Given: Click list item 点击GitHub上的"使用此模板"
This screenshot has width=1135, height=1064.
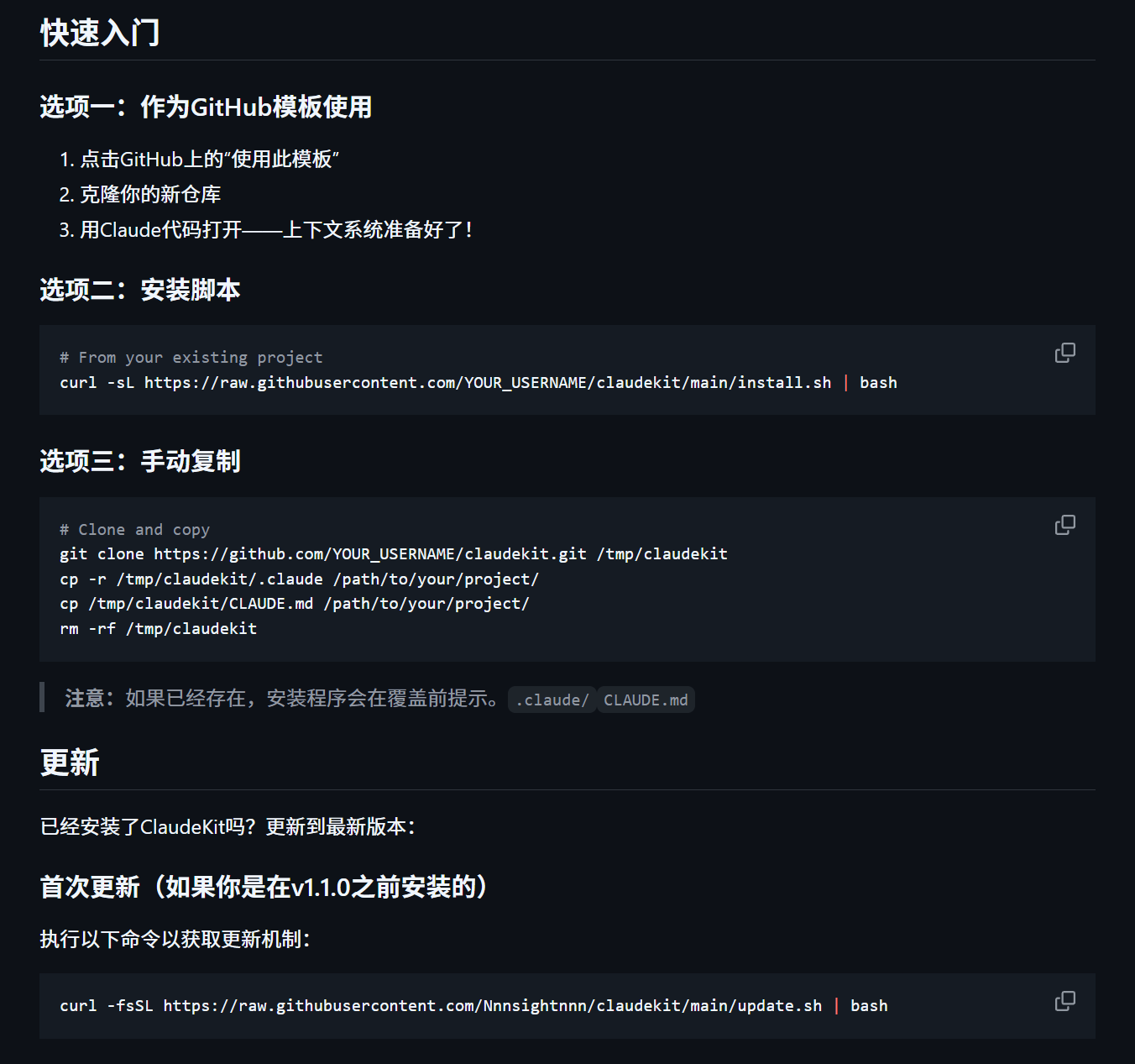Looking at the screenshot, I should (x=209, y=159).
